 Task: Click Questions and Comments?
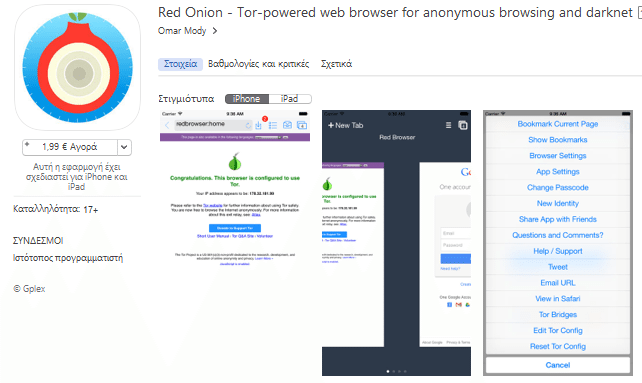[558, 235]
